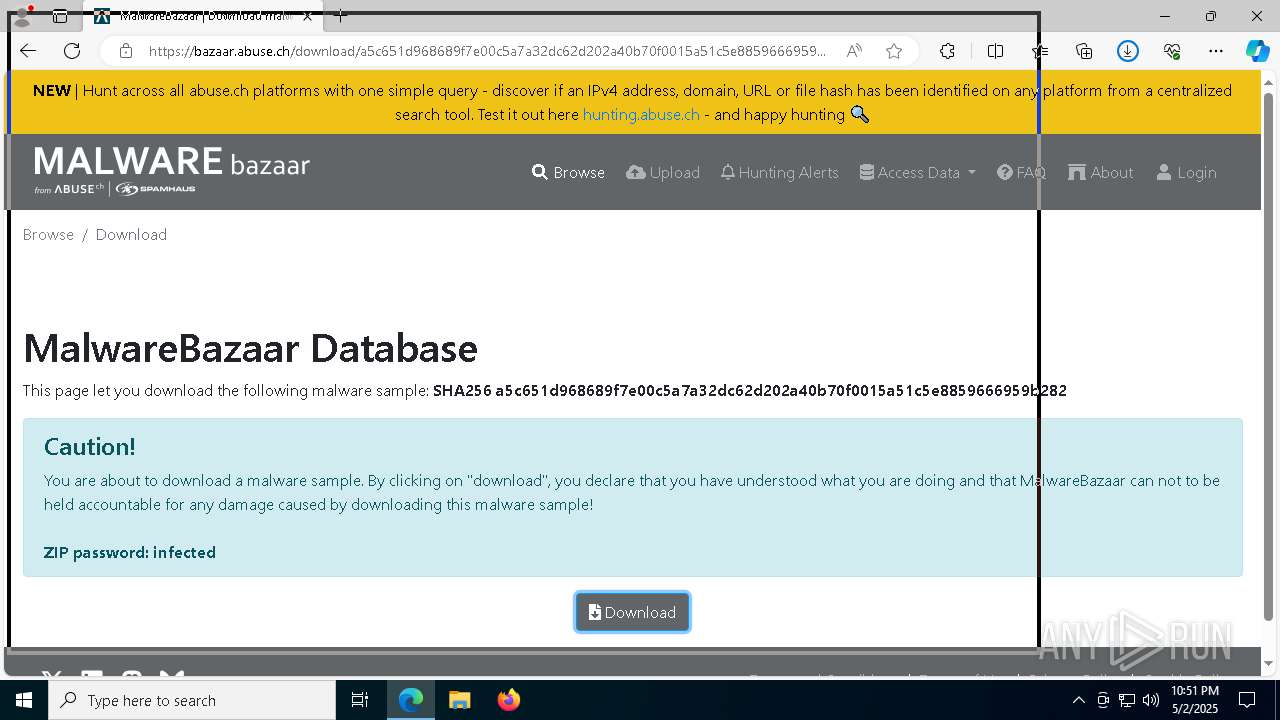The height and width of the screenshot is (720, 1280).
Task: Expand the Access Data dropdown
Action: (x=917, y=172)
